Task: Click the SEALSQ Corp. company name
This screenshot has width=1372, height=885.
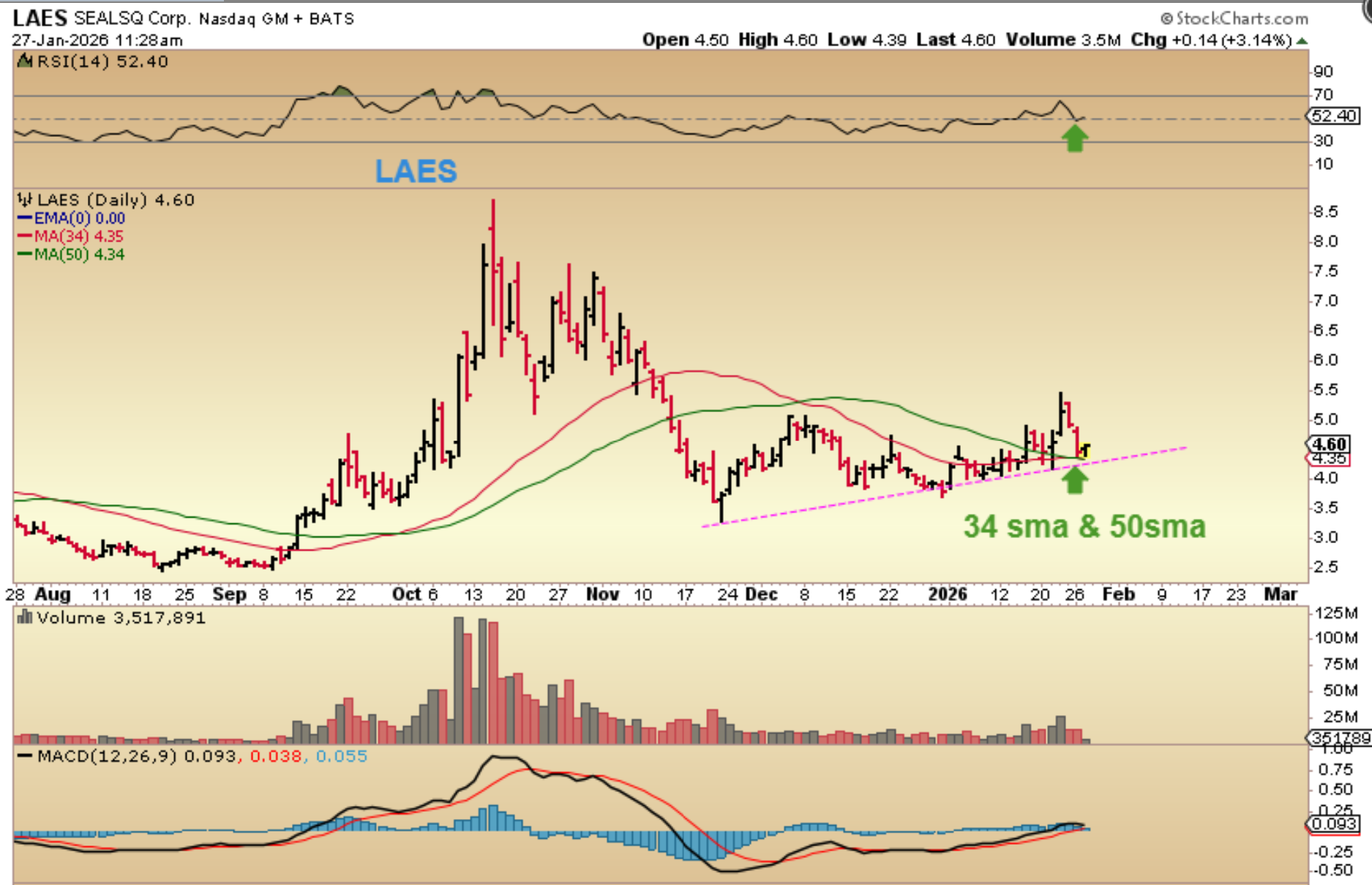Action: (x=132, y=18)
